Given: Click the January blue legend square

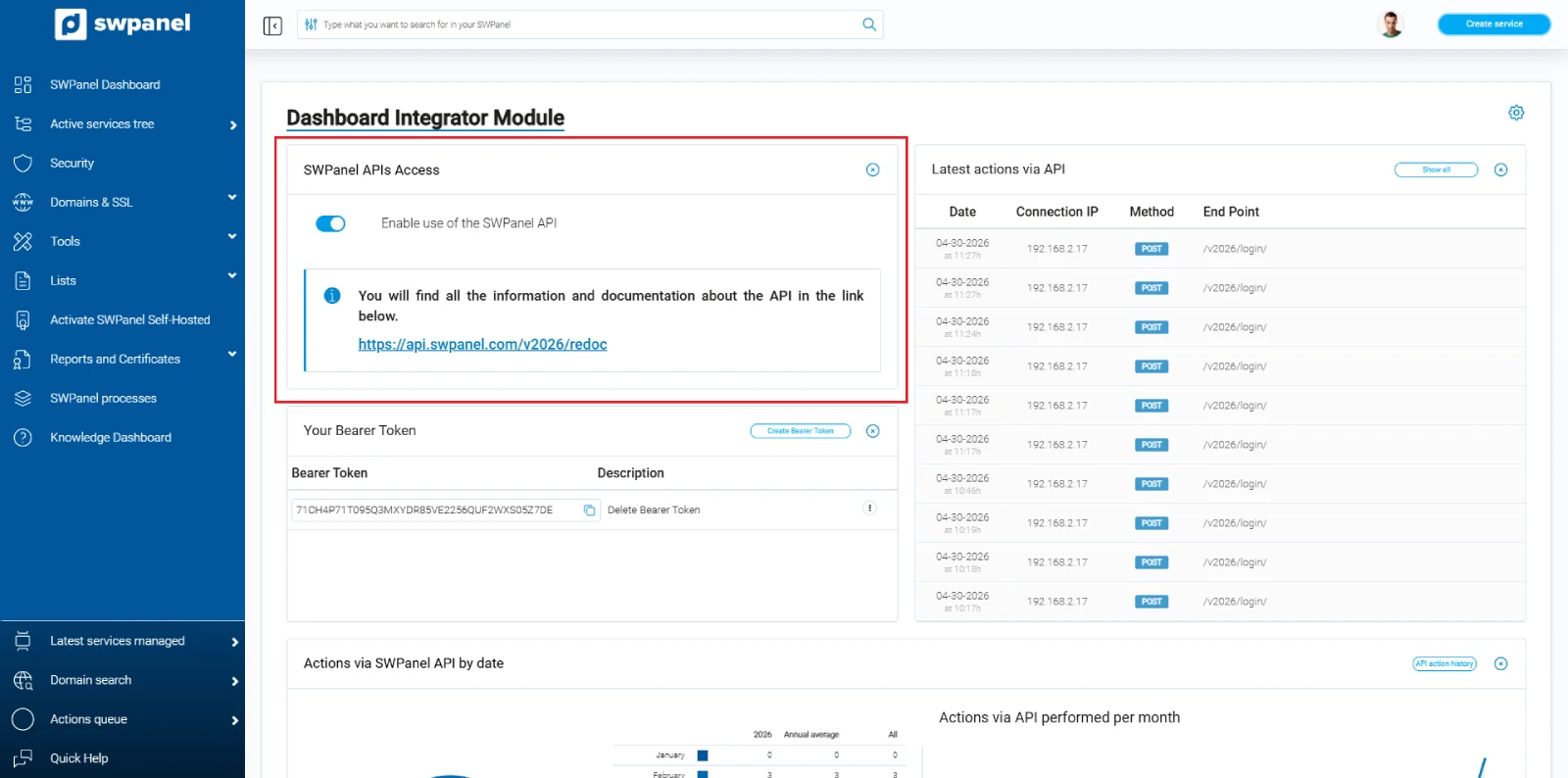Looking at the screenshot, I should [x=703, y=755].
